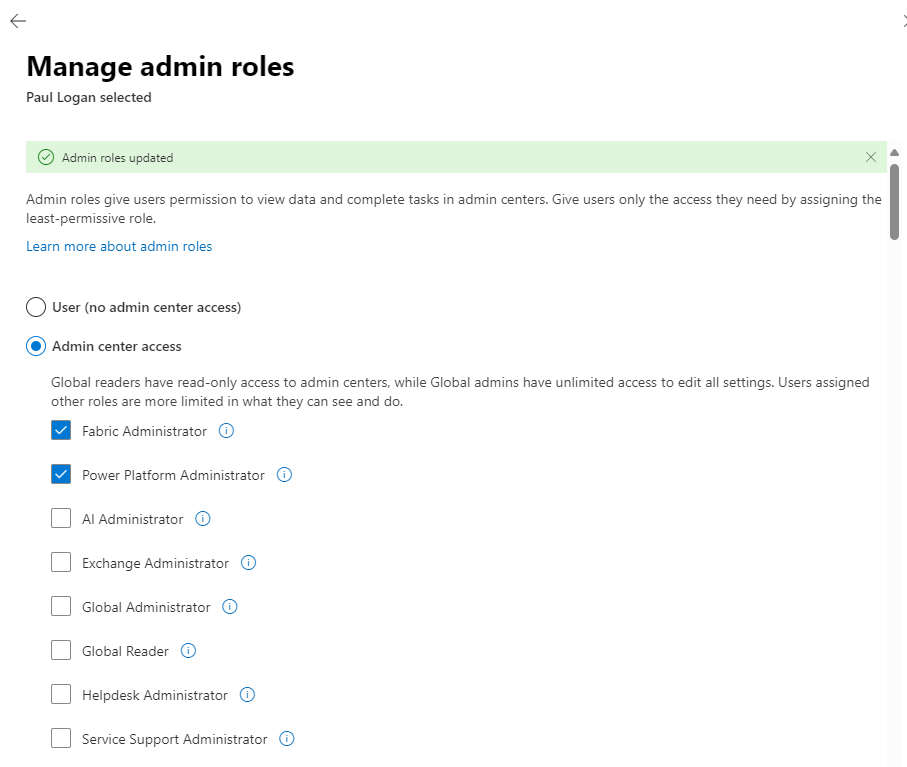Assign the Global Reader role
907x767 pixels.
[60, 650]
